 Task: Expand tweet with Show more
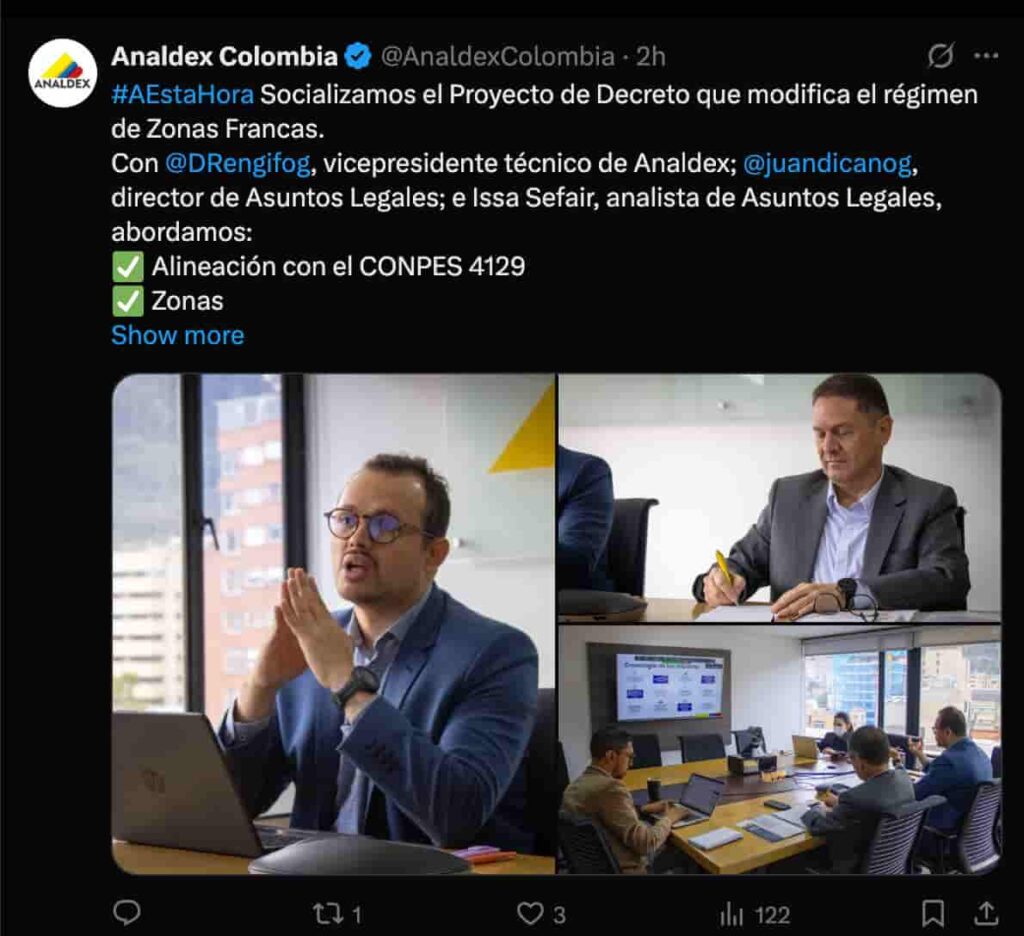[x=178, y=335]
